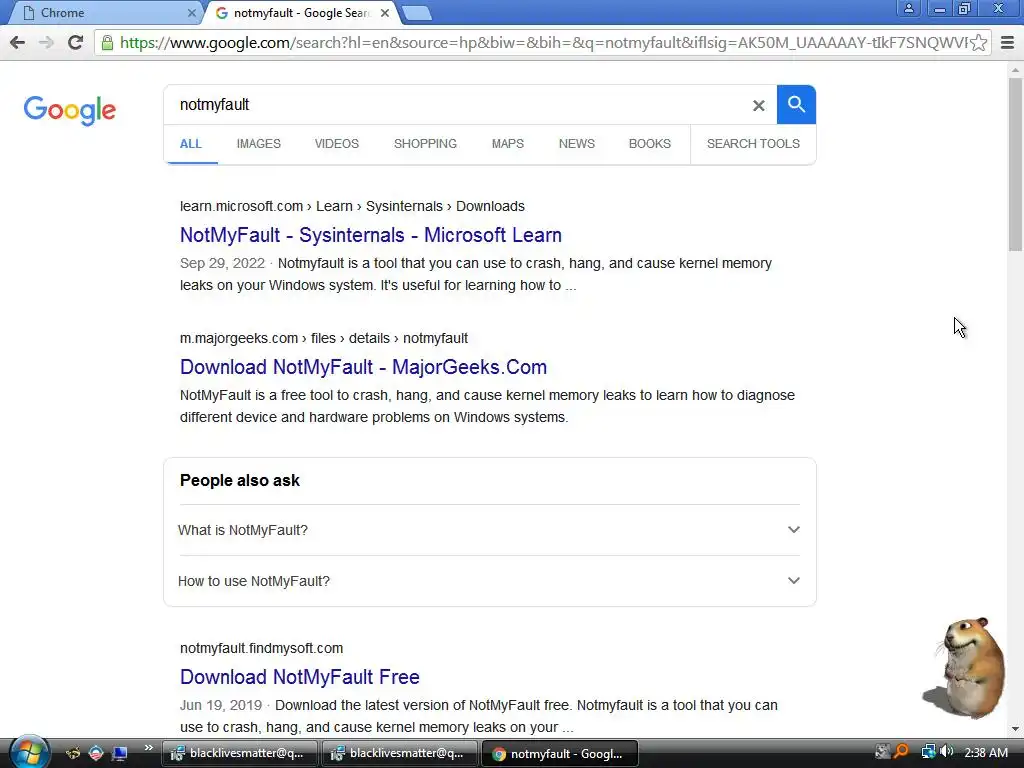Click the scrollbar down arrow
Image resolution: width=1024 pixels, height=768 pixels.
click(1015, 729)
